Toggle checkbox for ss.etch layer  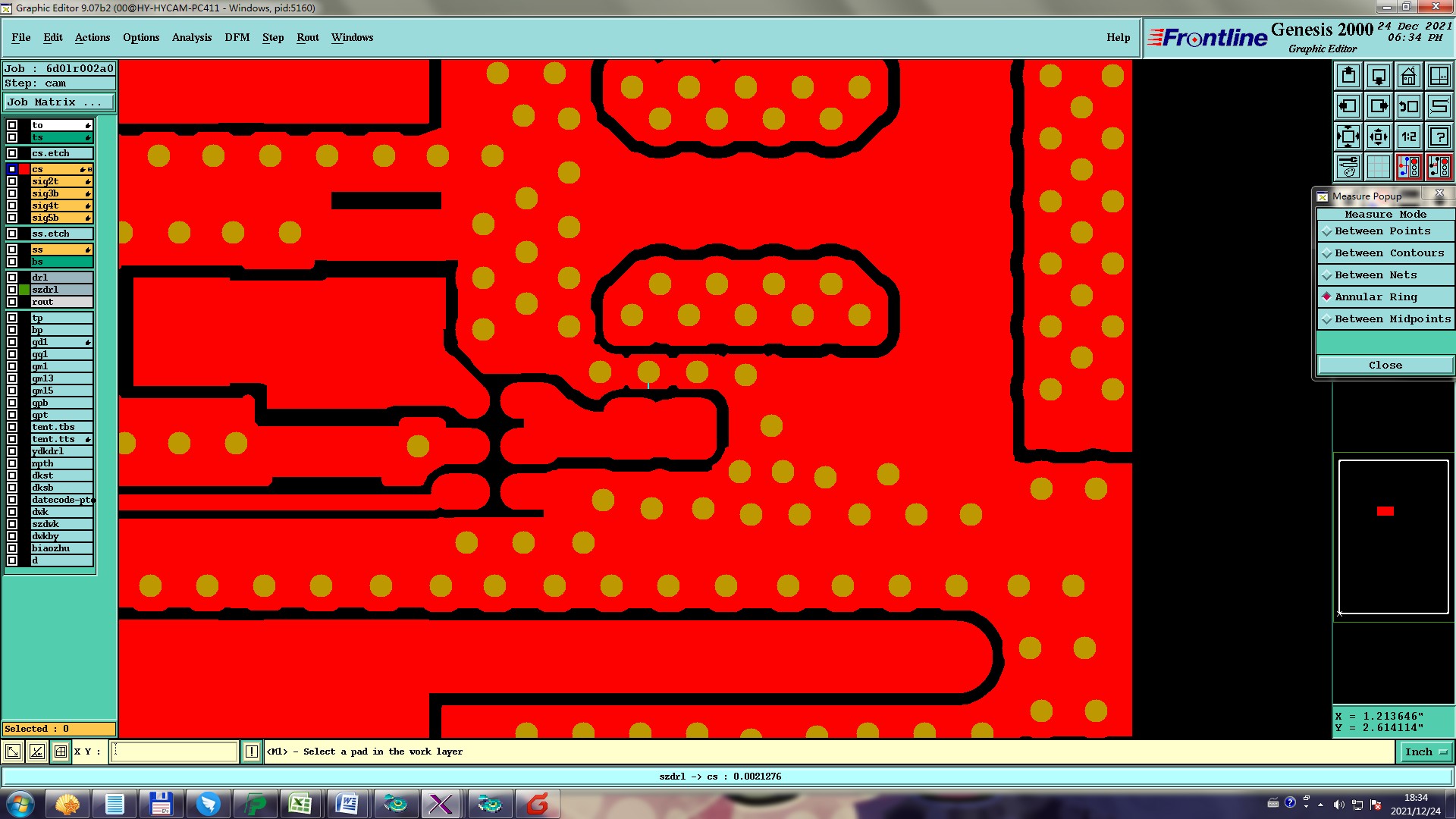[x=12, y=234]
